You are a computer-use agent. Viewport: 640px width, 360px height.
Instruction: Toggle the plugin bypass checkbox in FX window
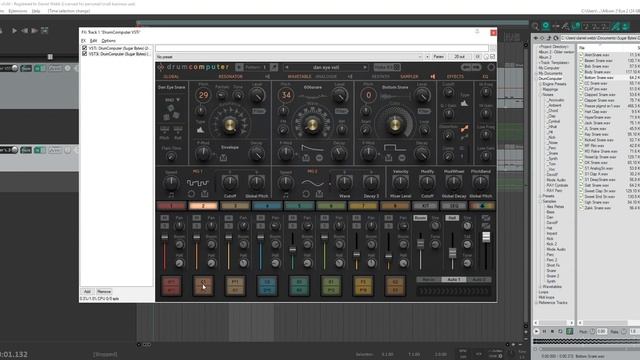[x=493, y=57]
